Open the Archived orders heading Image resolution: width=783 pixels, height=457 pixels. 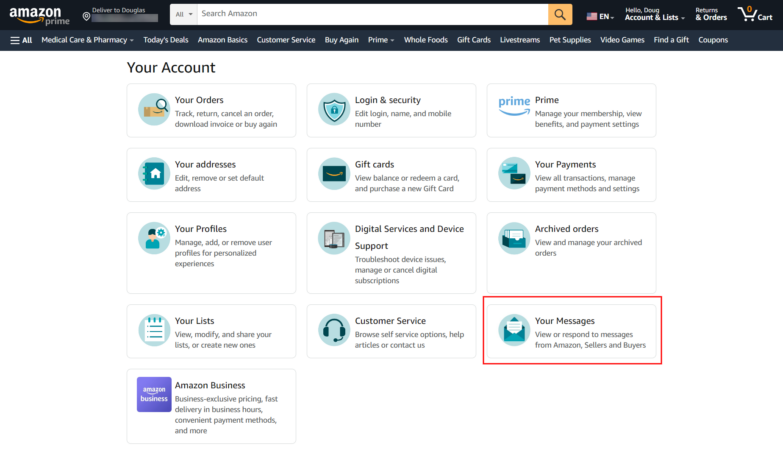click(x=566, y=229)
